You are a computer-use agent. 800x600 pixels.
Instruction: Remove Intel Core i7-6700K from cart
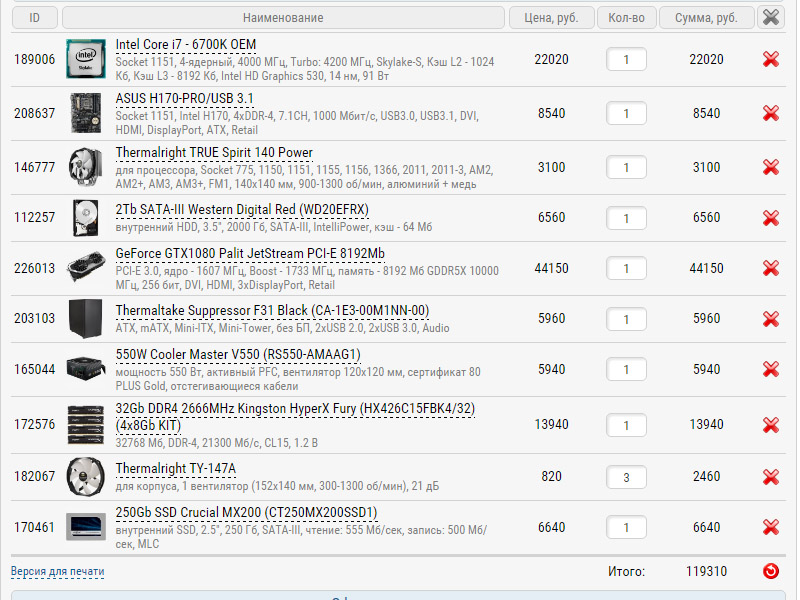770,60
